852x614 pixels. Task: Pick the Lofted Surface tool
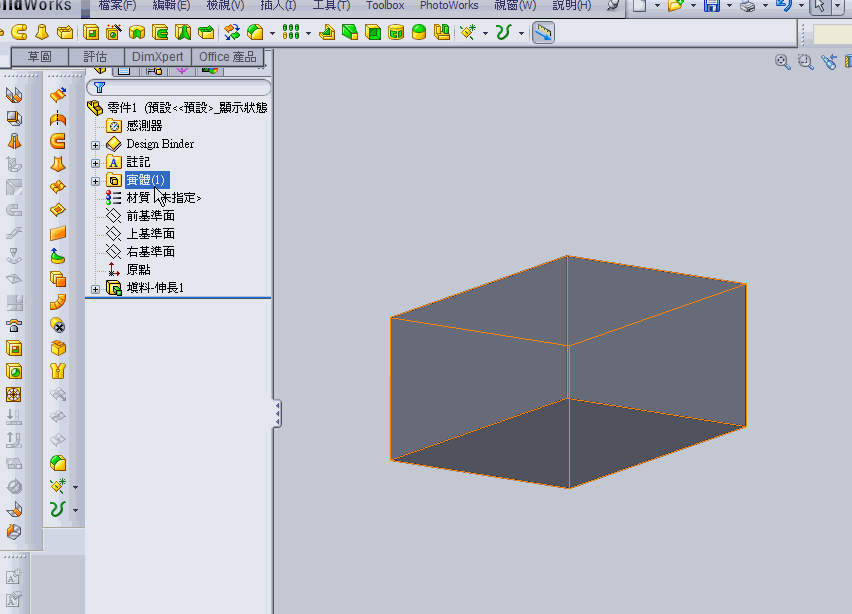(x=58, y=164)
